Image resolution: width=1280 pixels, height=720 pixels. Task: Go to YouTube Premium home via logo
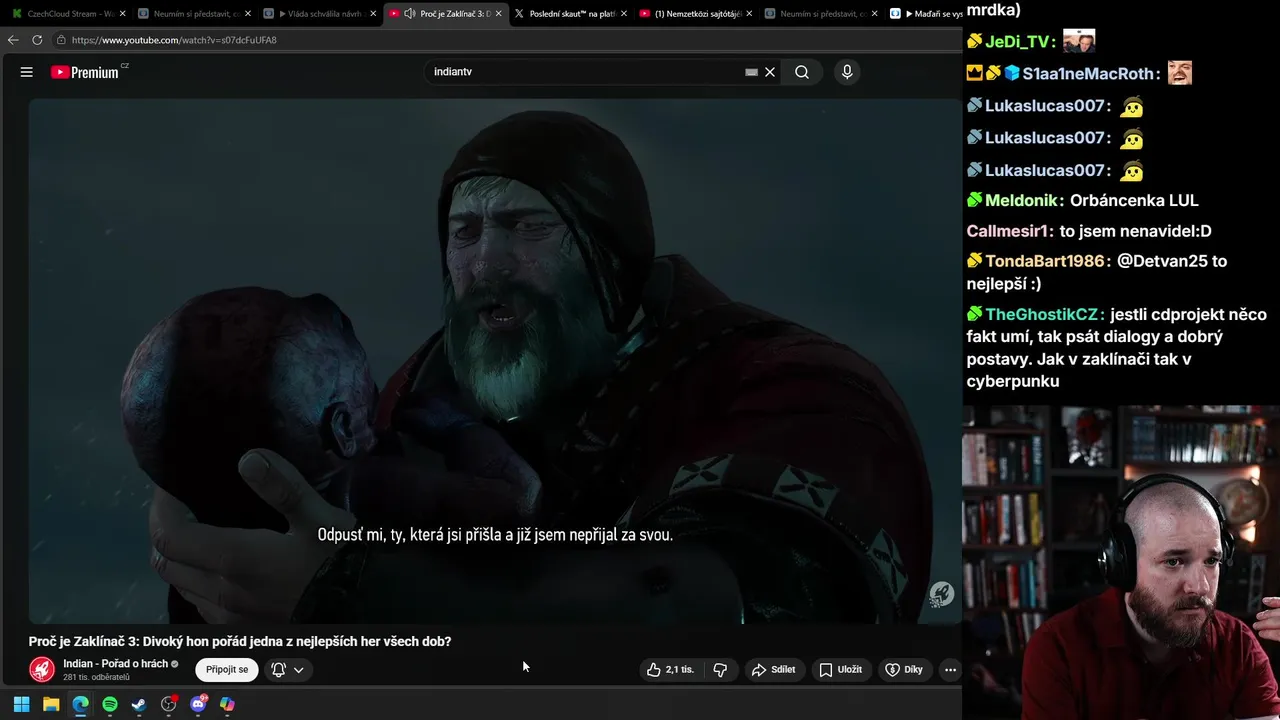point(85,72)
